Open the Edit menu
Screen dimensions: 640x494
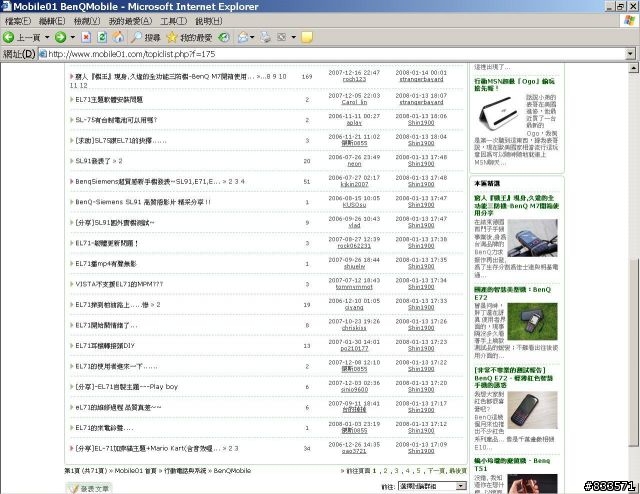pyautogui.click(x=52, y=21)
